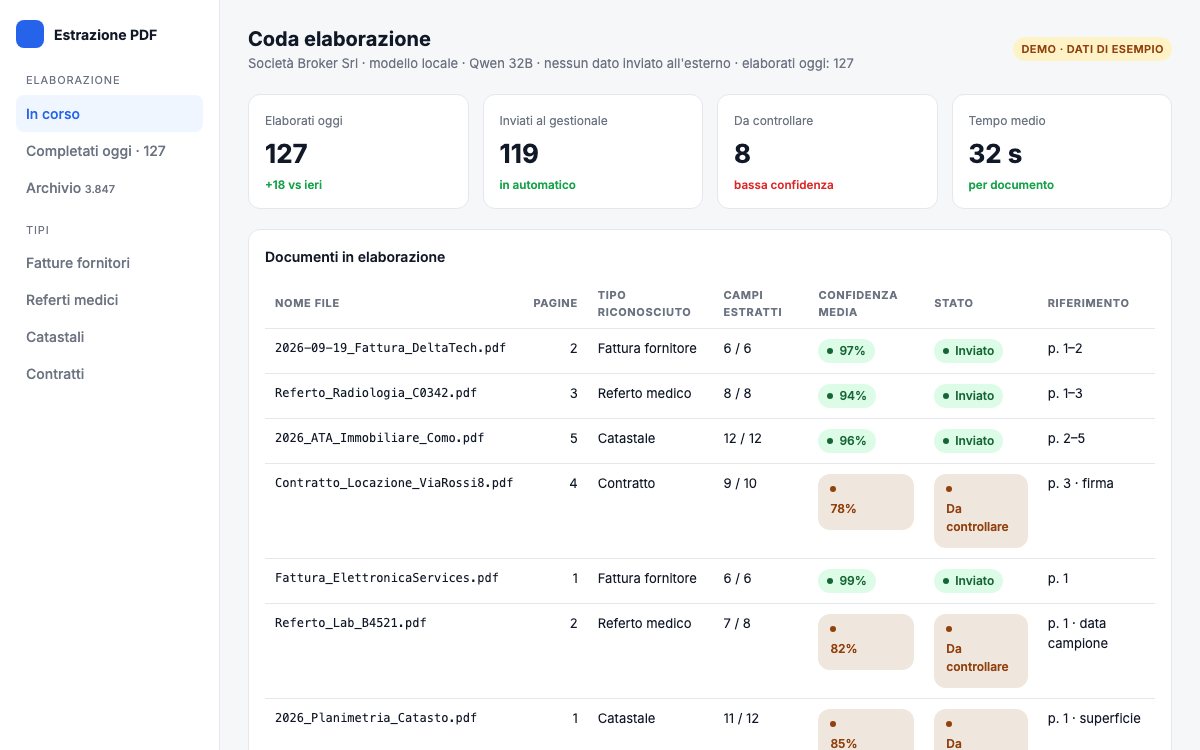Viewport: 1200px width, 750px height.
Task: Sort by TIPO RICONOSCIUTO column header
Action: 644,304
